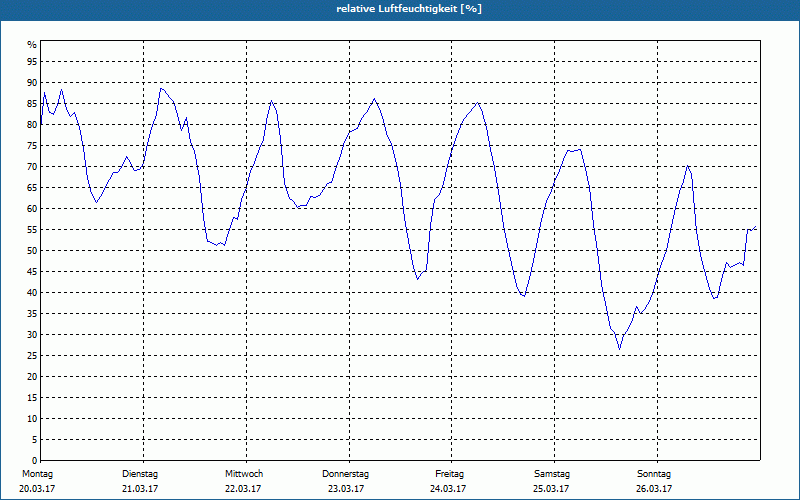Screen dimensions: 800x500
Task: Click the 'Donnerstag' day label
Action: 345,474
